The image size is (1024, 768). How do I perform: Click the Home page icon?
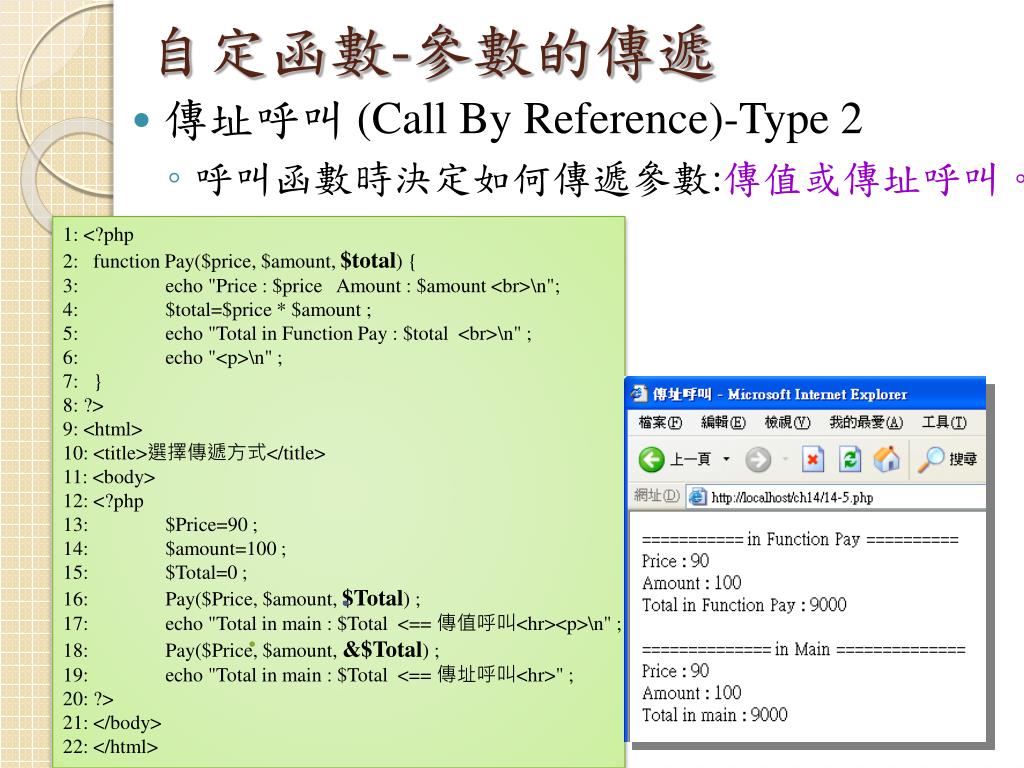click(886, 459)
